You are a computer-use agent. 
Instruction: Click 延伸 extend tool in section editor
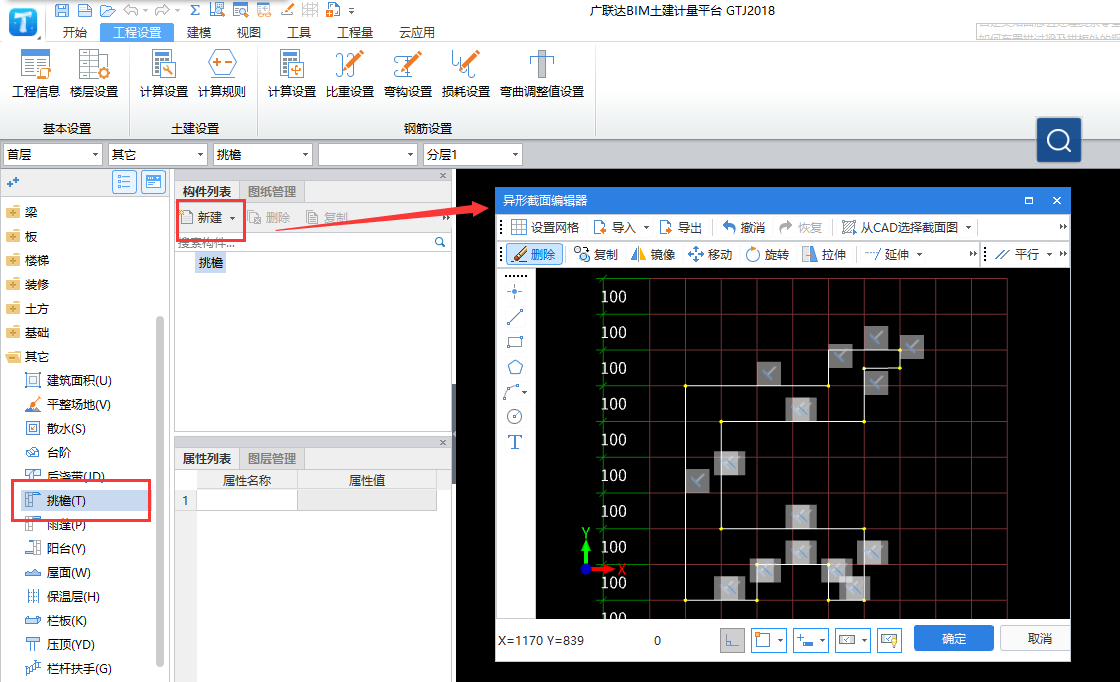pyautogui.click(x=887, y=254)
